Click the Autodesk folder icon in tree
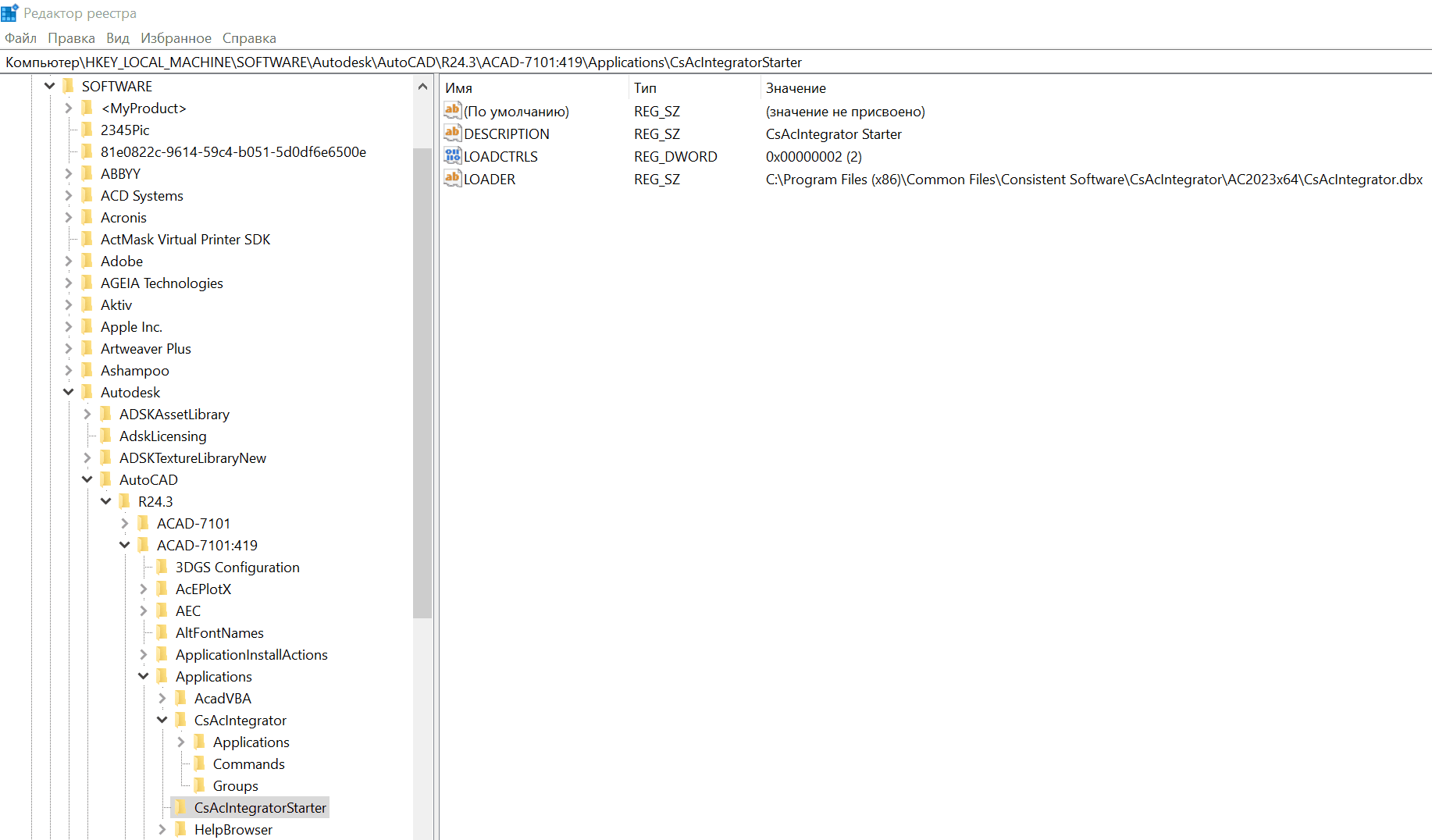This screenshot has height=840, width=1432. (87, 392)
